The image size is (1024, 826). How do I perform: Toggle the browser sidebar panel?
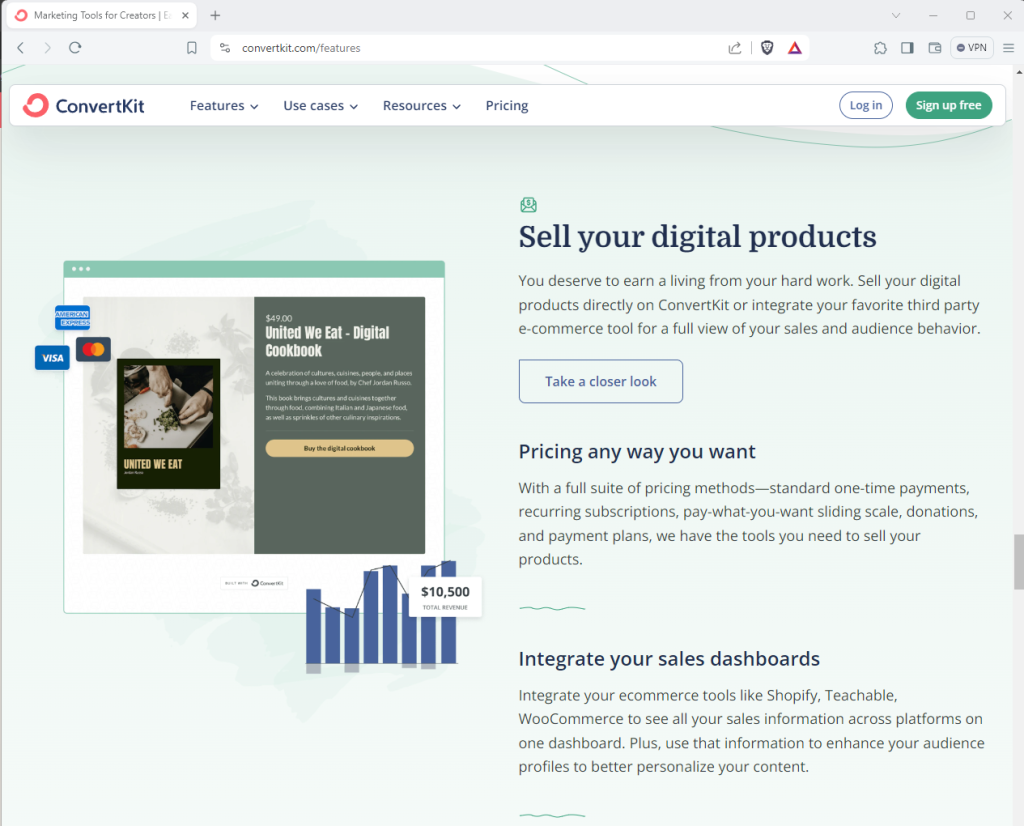[x=907, y=47]
